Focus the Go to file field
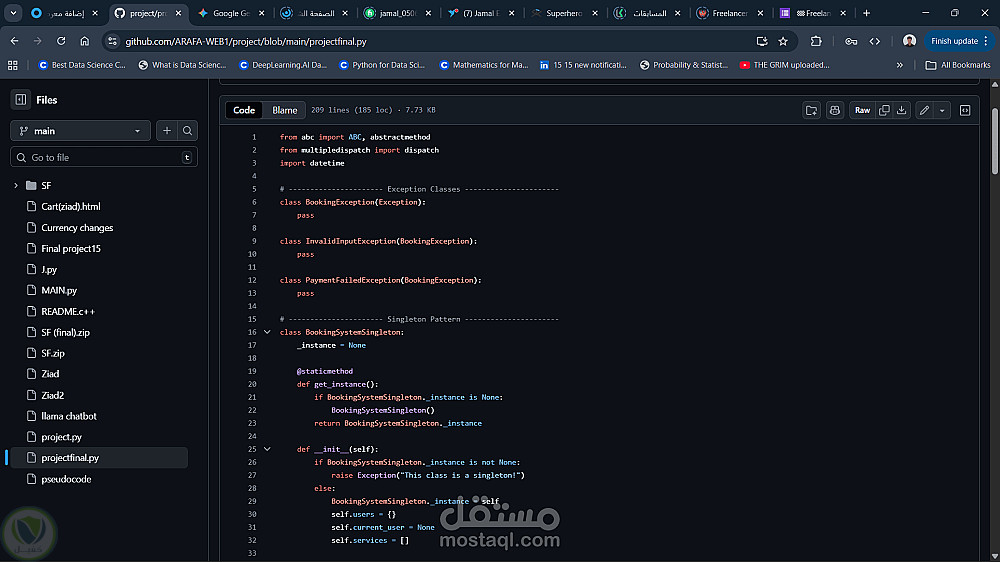This screenshot has width=1000, height=562. tap(104, 157)
